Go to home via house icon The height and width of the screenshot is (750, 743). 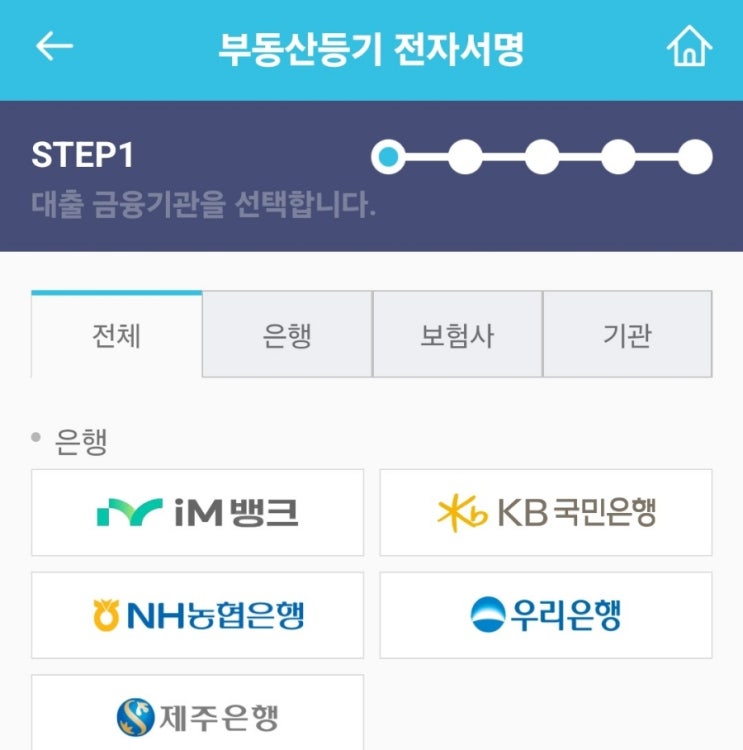tap(689, 45)
